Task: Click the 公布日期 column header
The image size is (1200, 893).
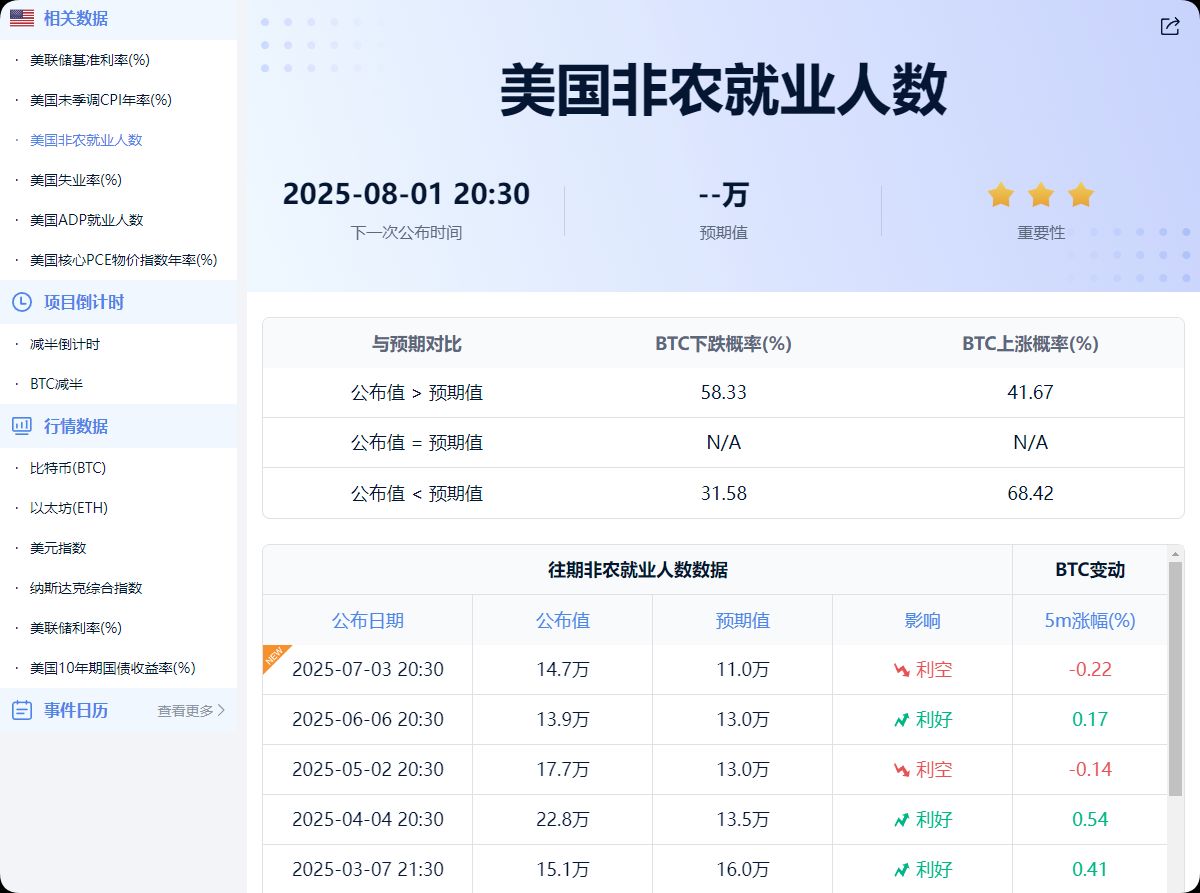Action: pyautogui.click(x=368, y=620)
